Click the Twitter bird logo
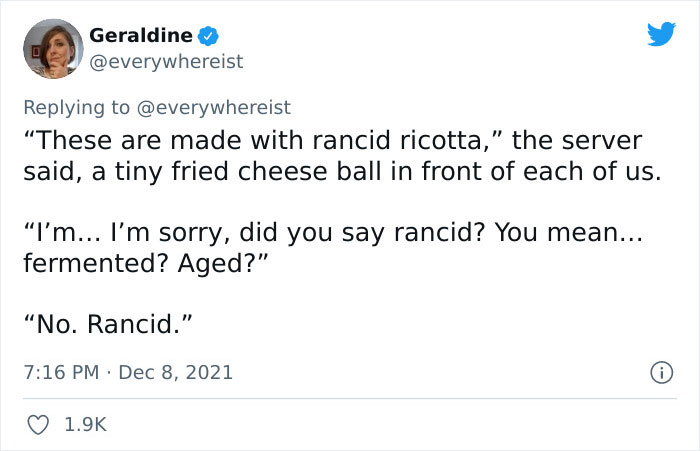The width and height of the screenshot is (700, 451). (x=661, y=35)
